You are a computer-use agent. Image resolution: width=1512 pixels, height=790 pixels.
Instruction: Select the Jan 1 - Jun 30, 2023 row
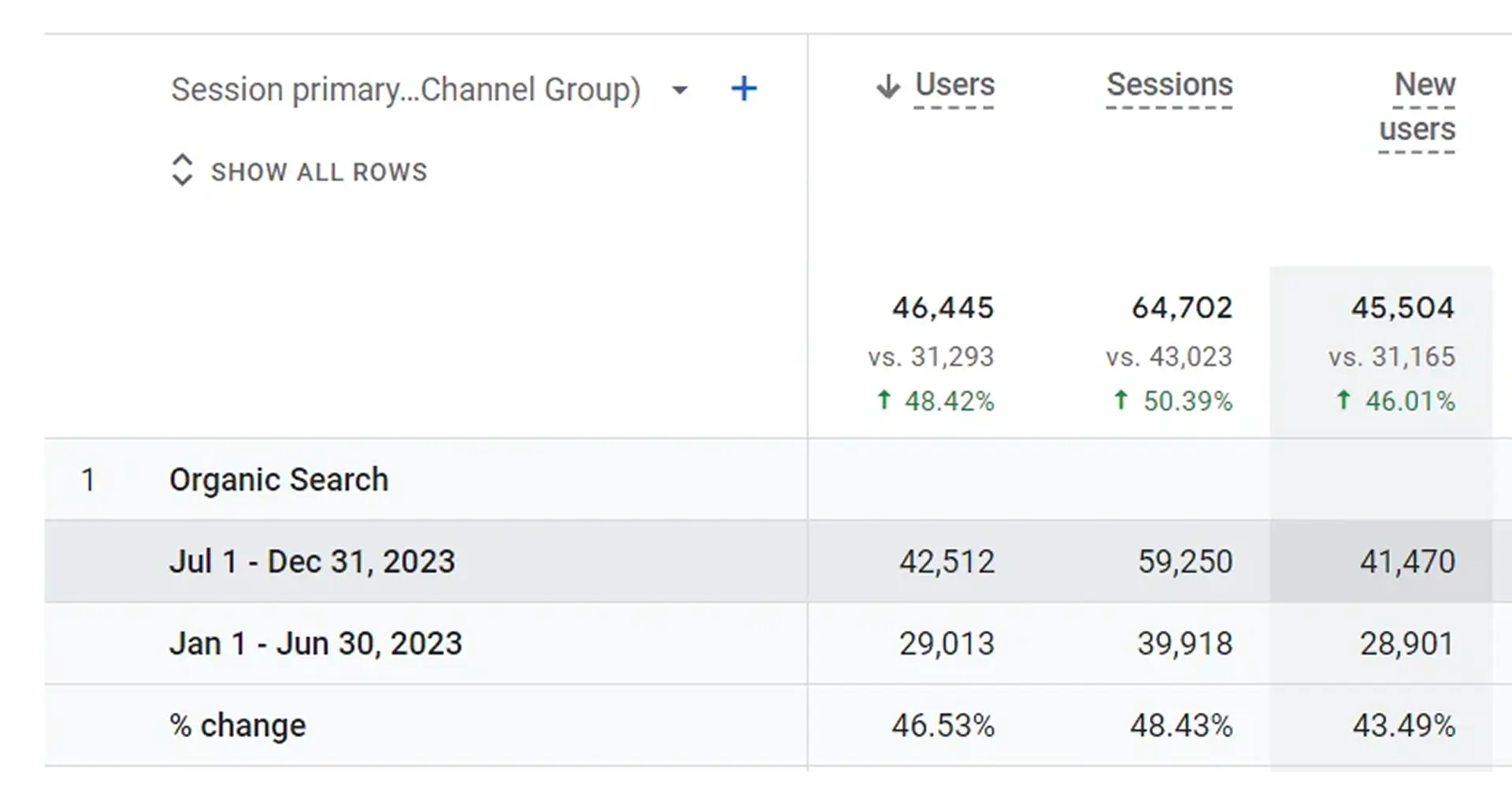[x=315, y=643]
